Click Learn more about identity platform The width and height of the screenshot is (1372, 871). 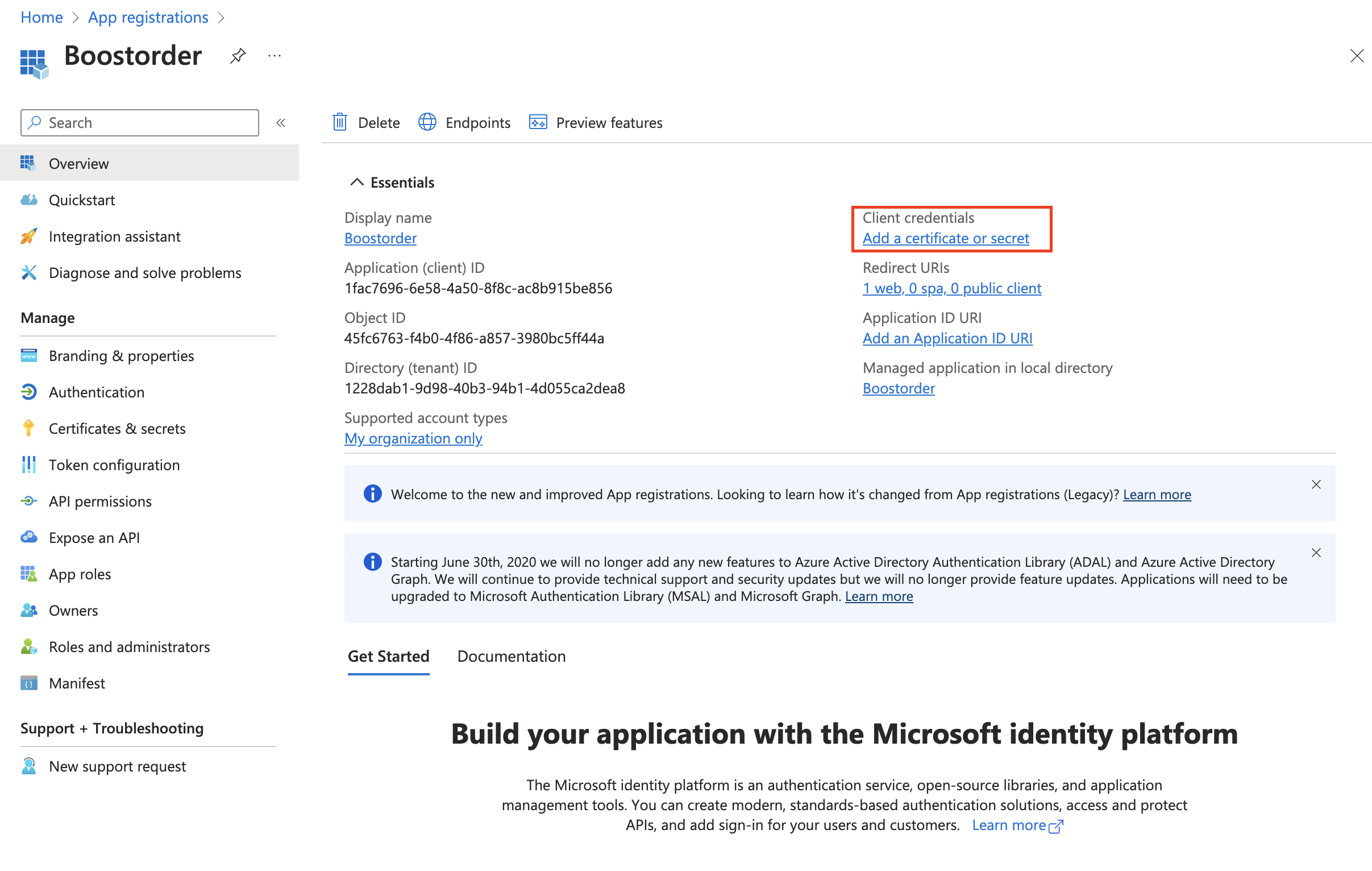click(x=1009, y=825)
